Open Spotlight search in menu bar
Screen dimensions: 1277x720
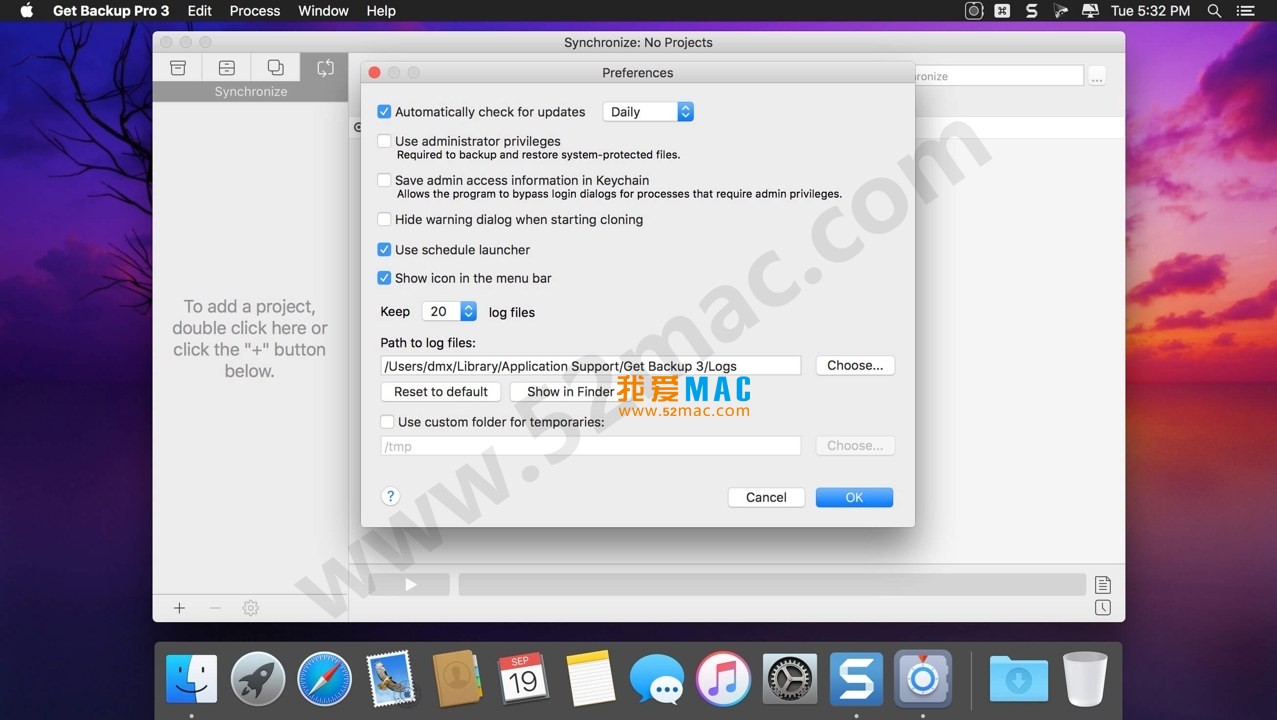[1214, 11]
